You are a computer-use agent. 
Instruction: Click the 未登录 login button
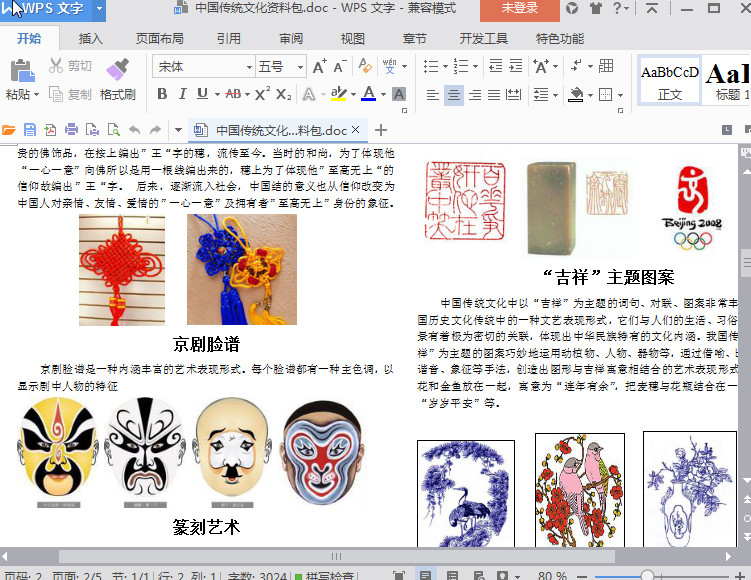coord(519,9)
